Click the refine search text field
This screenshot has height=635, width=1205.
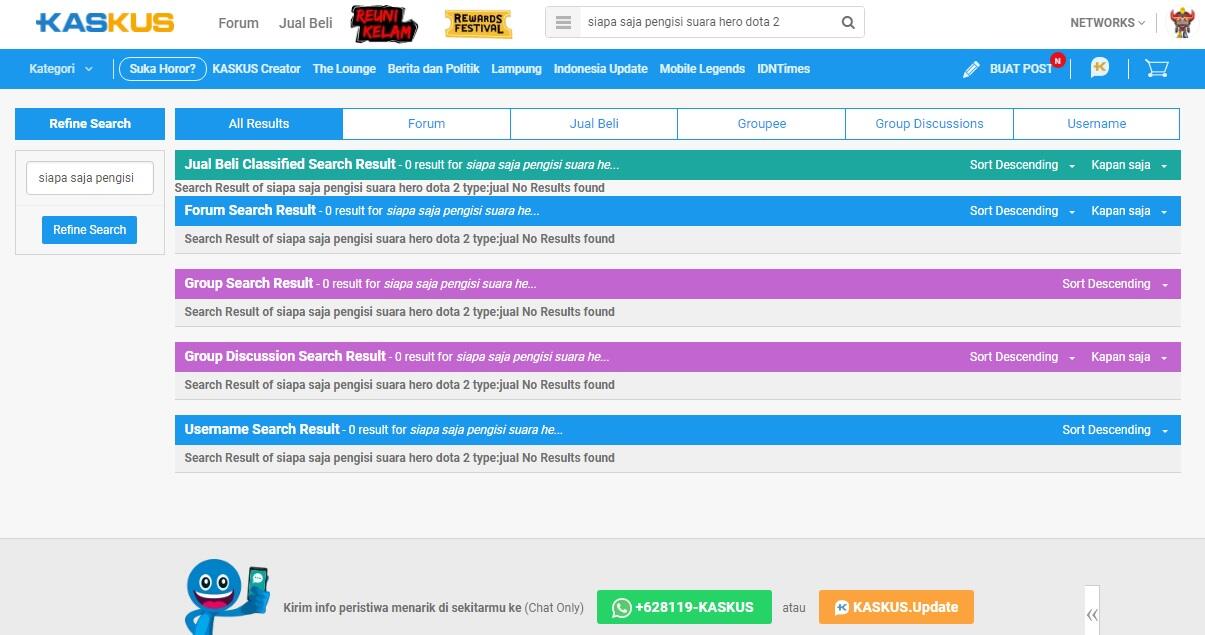90,178
